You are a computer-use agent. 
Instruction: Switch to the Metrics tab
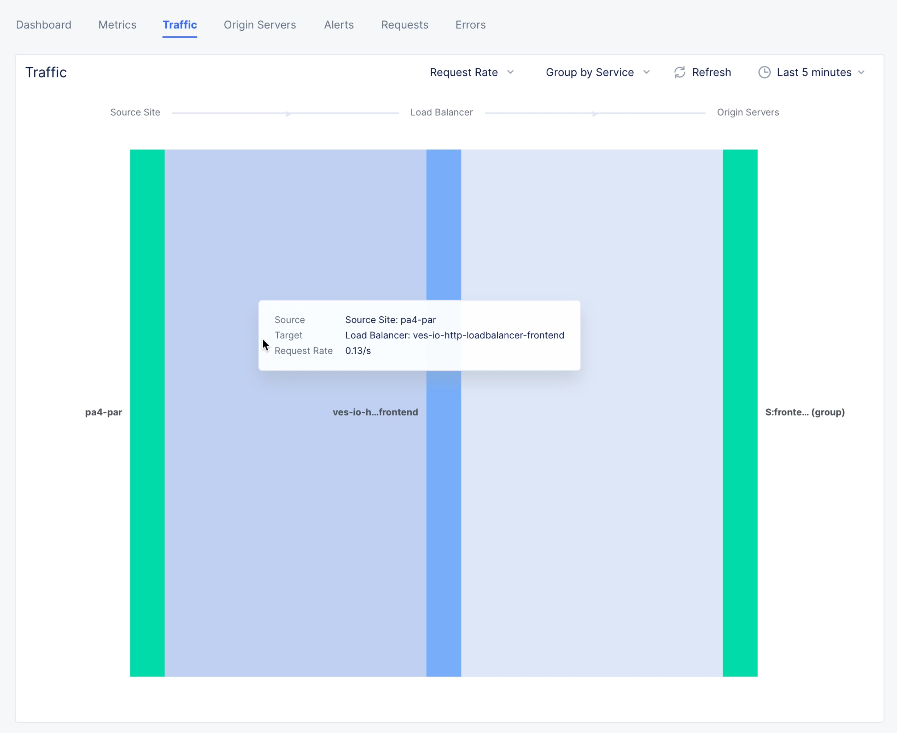(x=117, y=25)
